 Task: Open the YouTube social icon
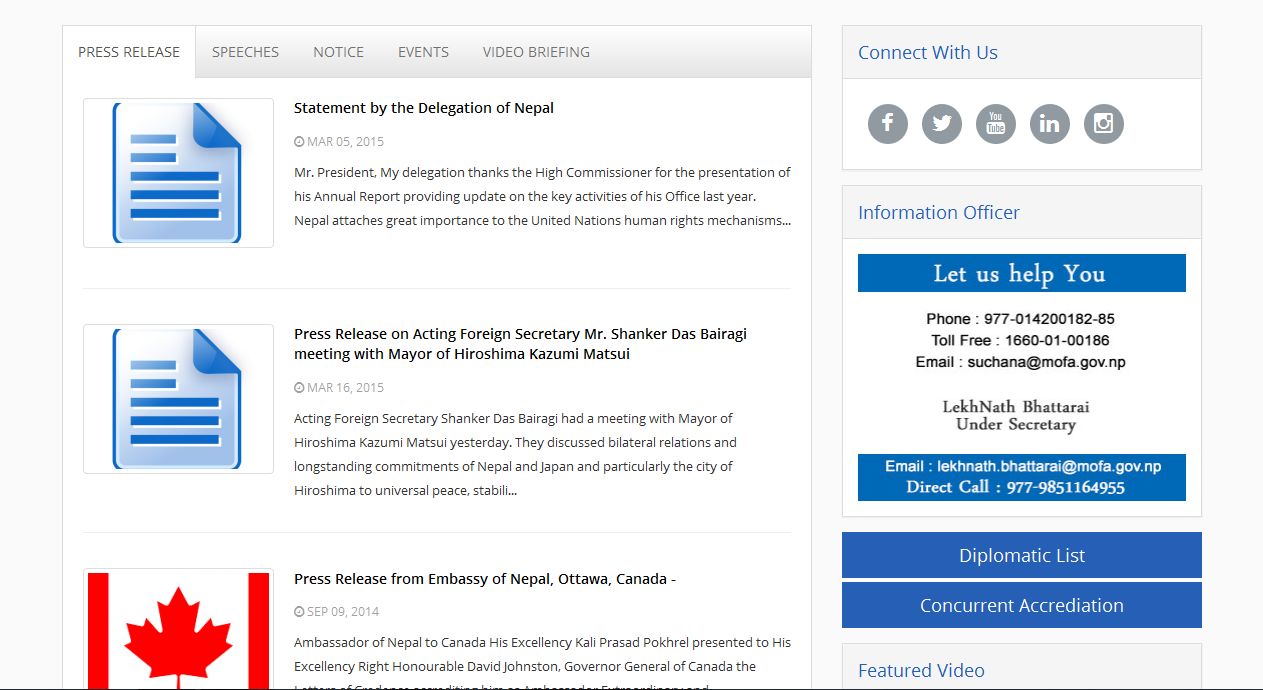995,124
